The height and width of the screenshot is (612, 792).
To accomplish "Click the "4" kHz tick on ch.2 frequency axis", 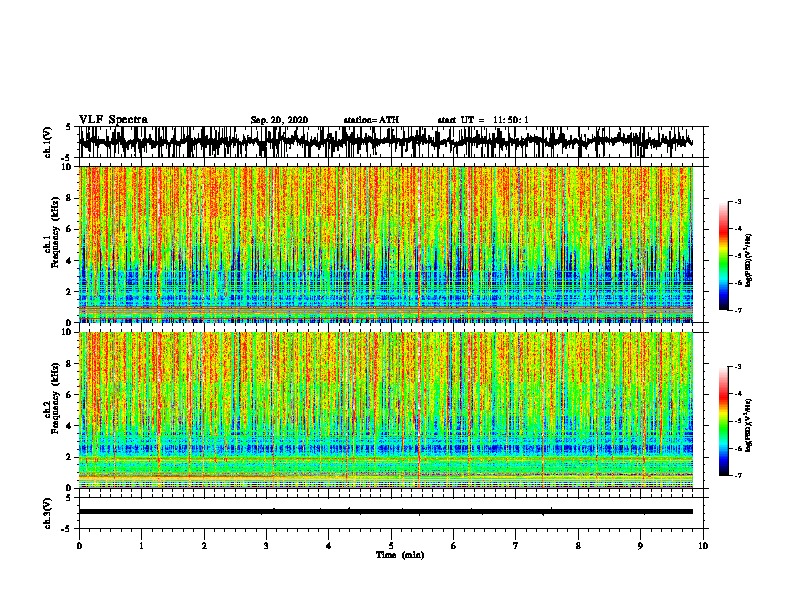I will pos(69,426).
